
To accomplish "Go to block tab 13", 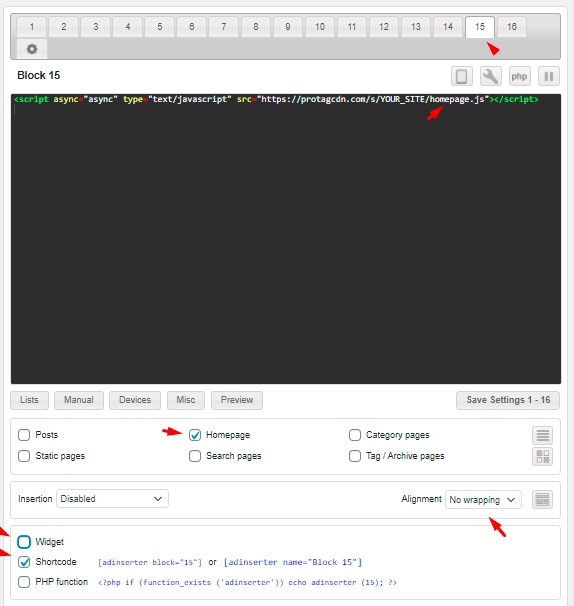I will pyautogui.click(x=416, y=27).
